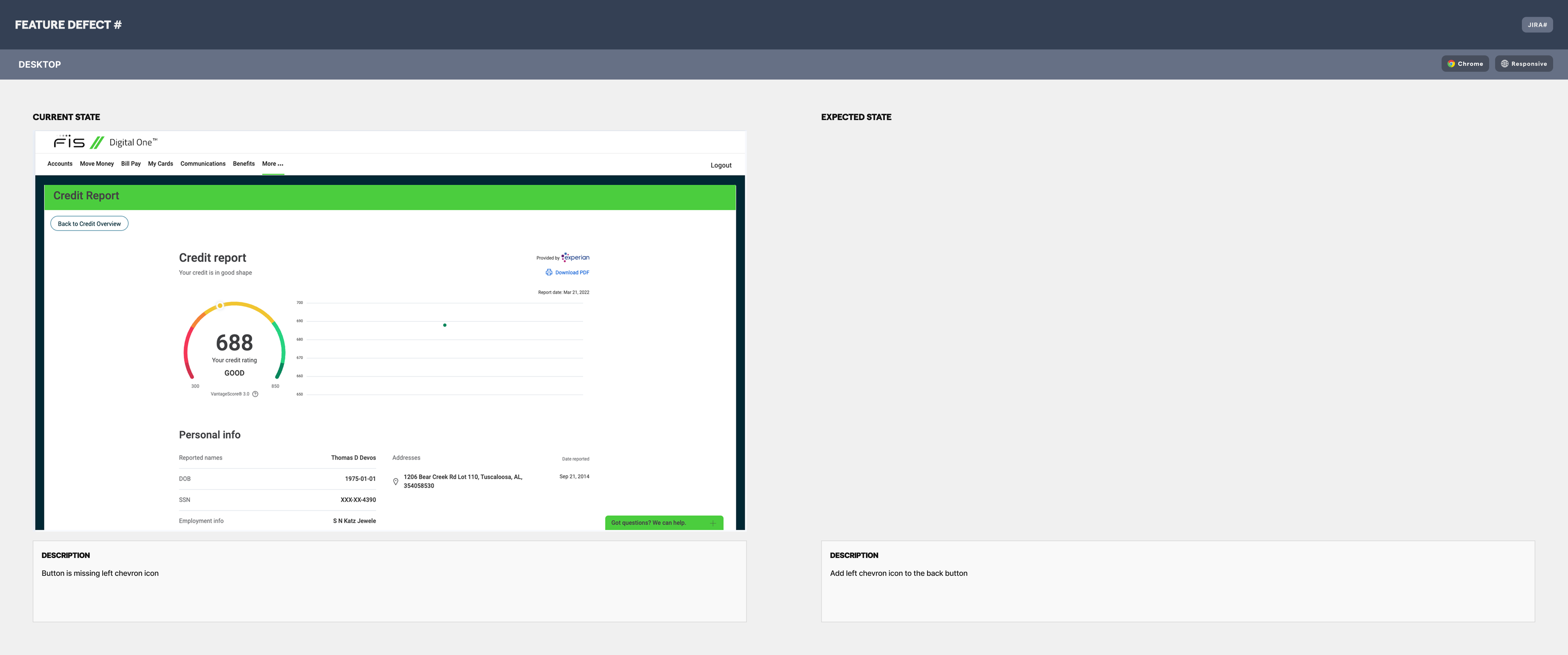Click the XXX-XX-4390 SSN value
Viewport: 1568px width, 655px height.
tap(359, 500)
